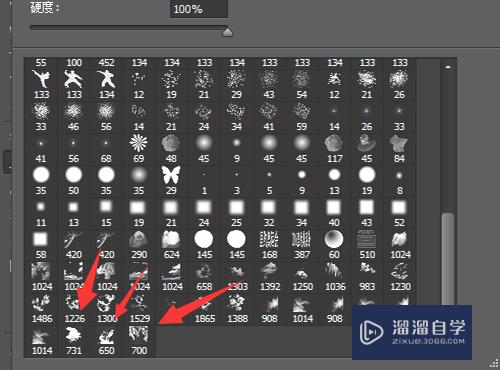The width and height of the screenshot is (500, 370).
Task: Choose the brush preset sized 84
Action: pos(399,143)
